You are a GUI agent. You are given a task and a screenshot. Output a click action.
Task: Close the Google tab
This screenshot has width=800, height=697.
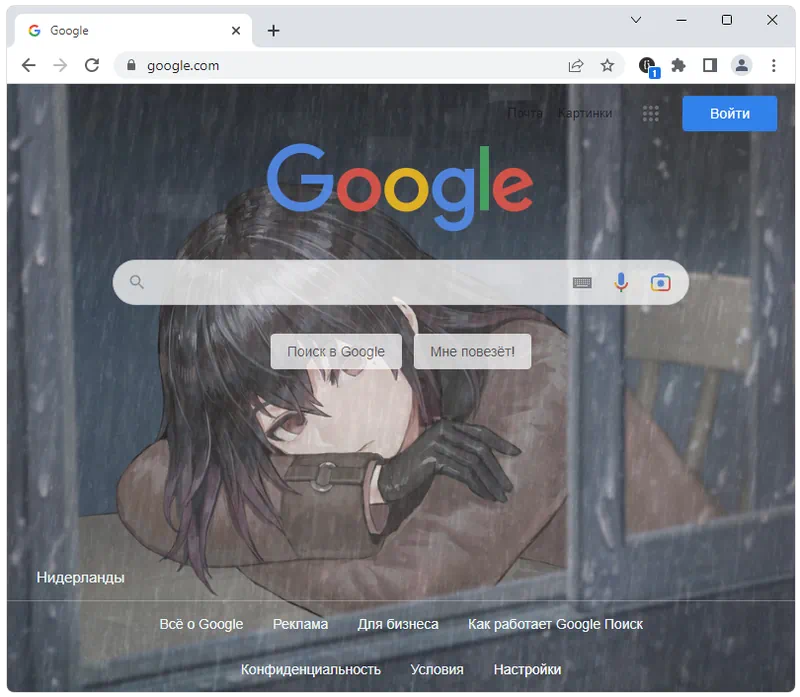click(x=236, y=31)
